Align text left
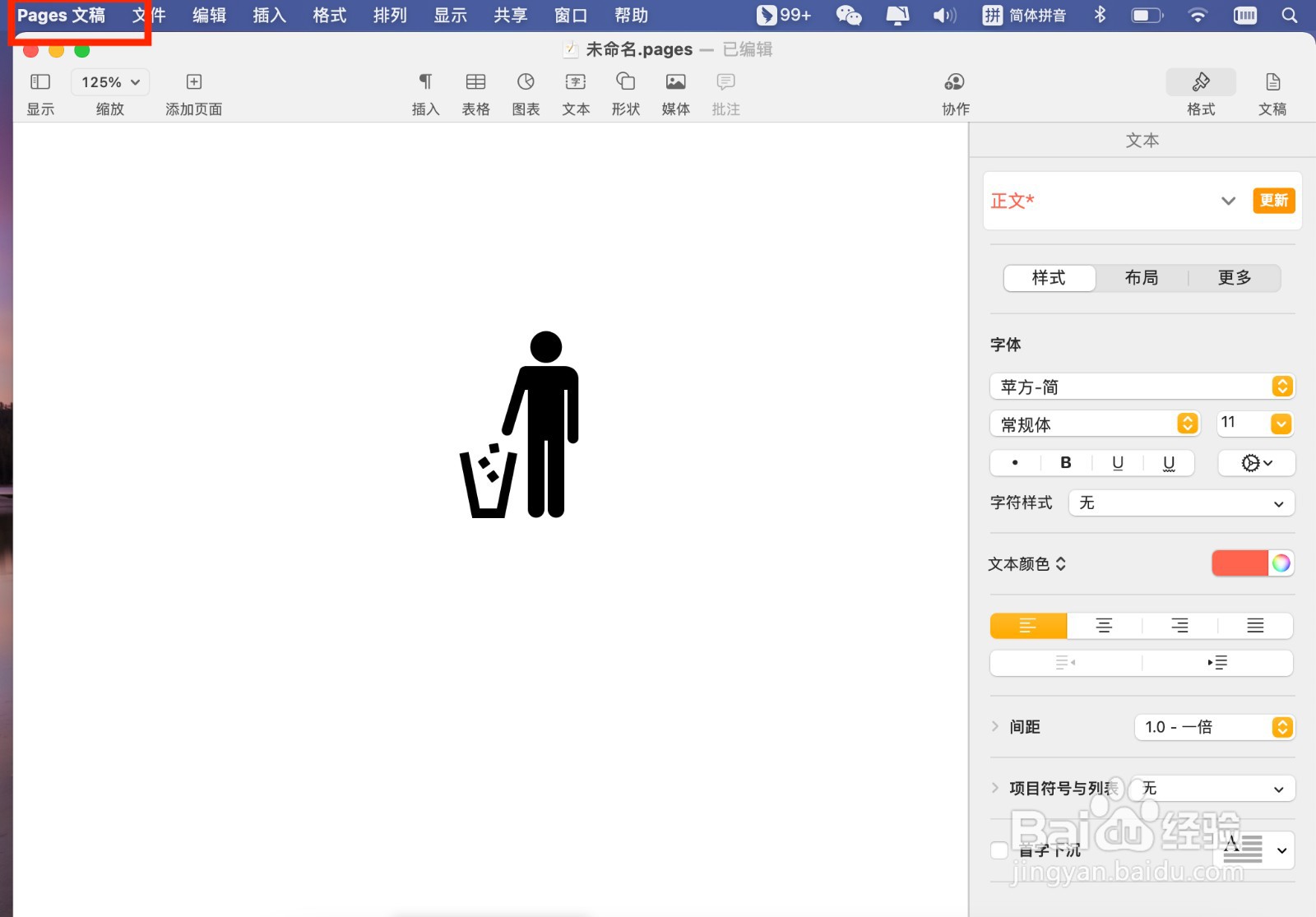 click(1028, 626)
